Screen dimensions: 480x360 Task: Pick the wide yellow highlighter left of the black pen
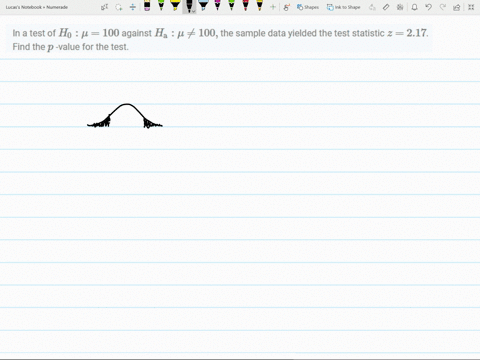175,5
